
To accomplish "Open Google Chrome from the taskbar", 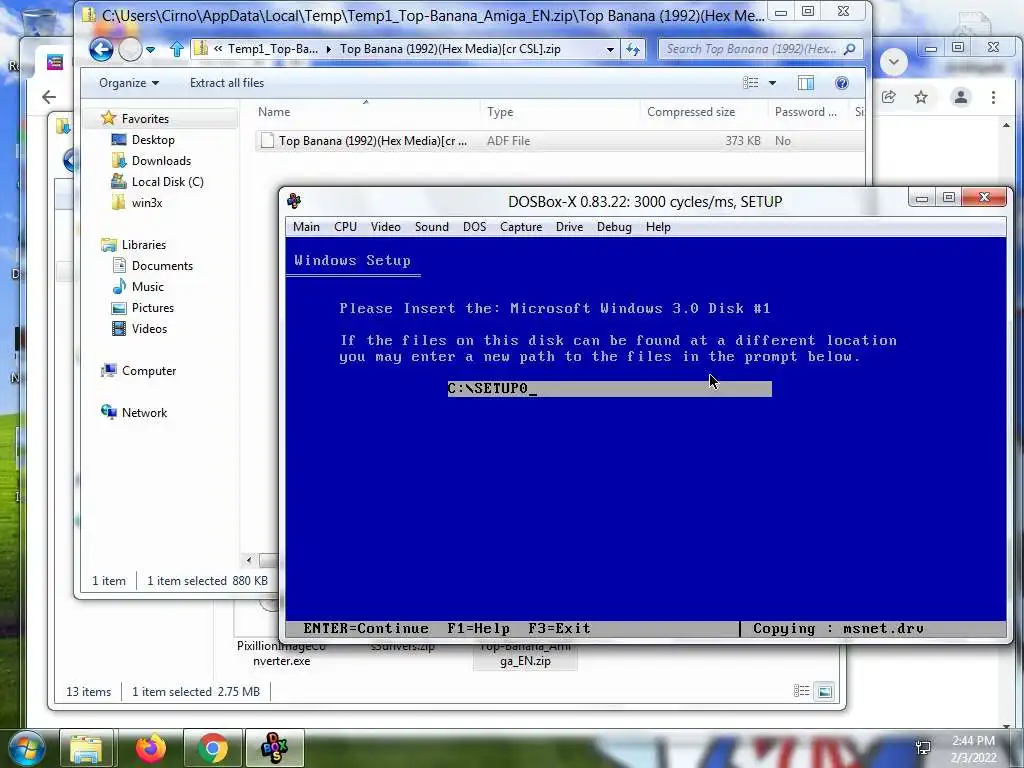I will (x=213, y=748).
